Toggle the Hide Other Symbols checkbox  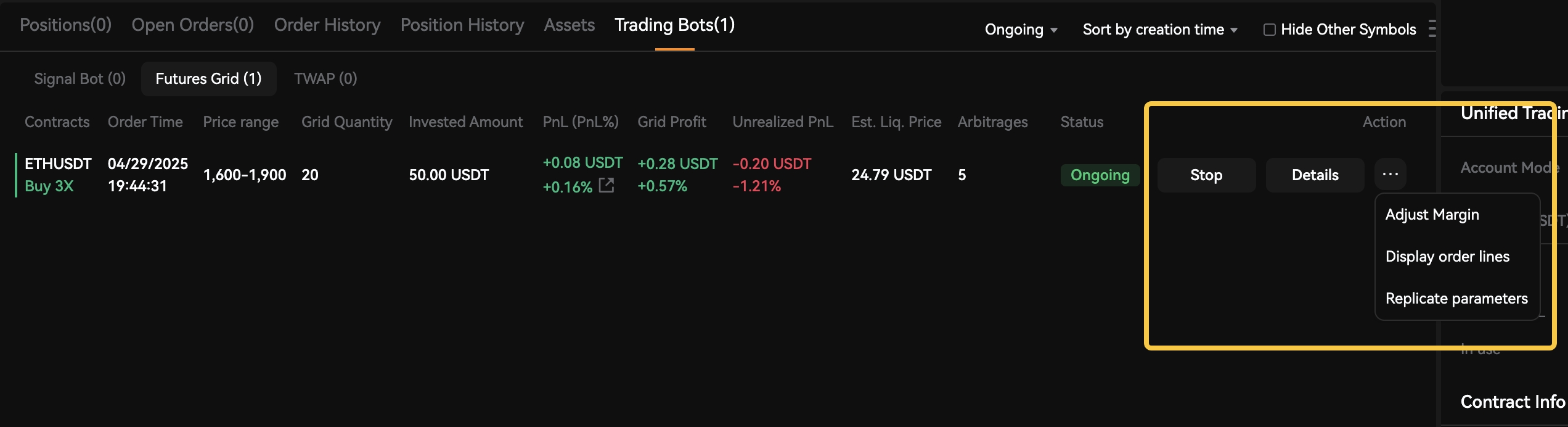[1269, 30]
